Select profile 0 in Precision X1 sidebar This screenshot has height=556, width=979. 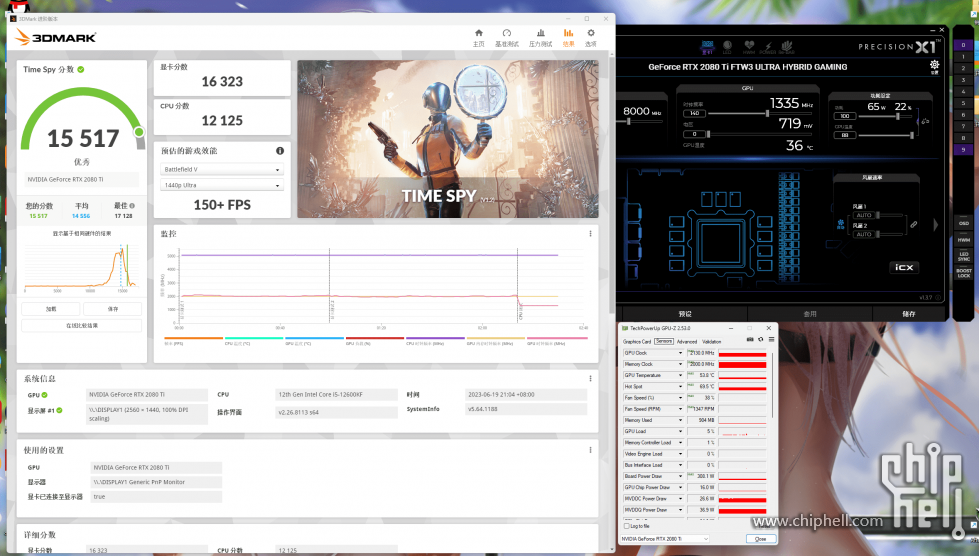pyautogui.click(x=963, y=45)
